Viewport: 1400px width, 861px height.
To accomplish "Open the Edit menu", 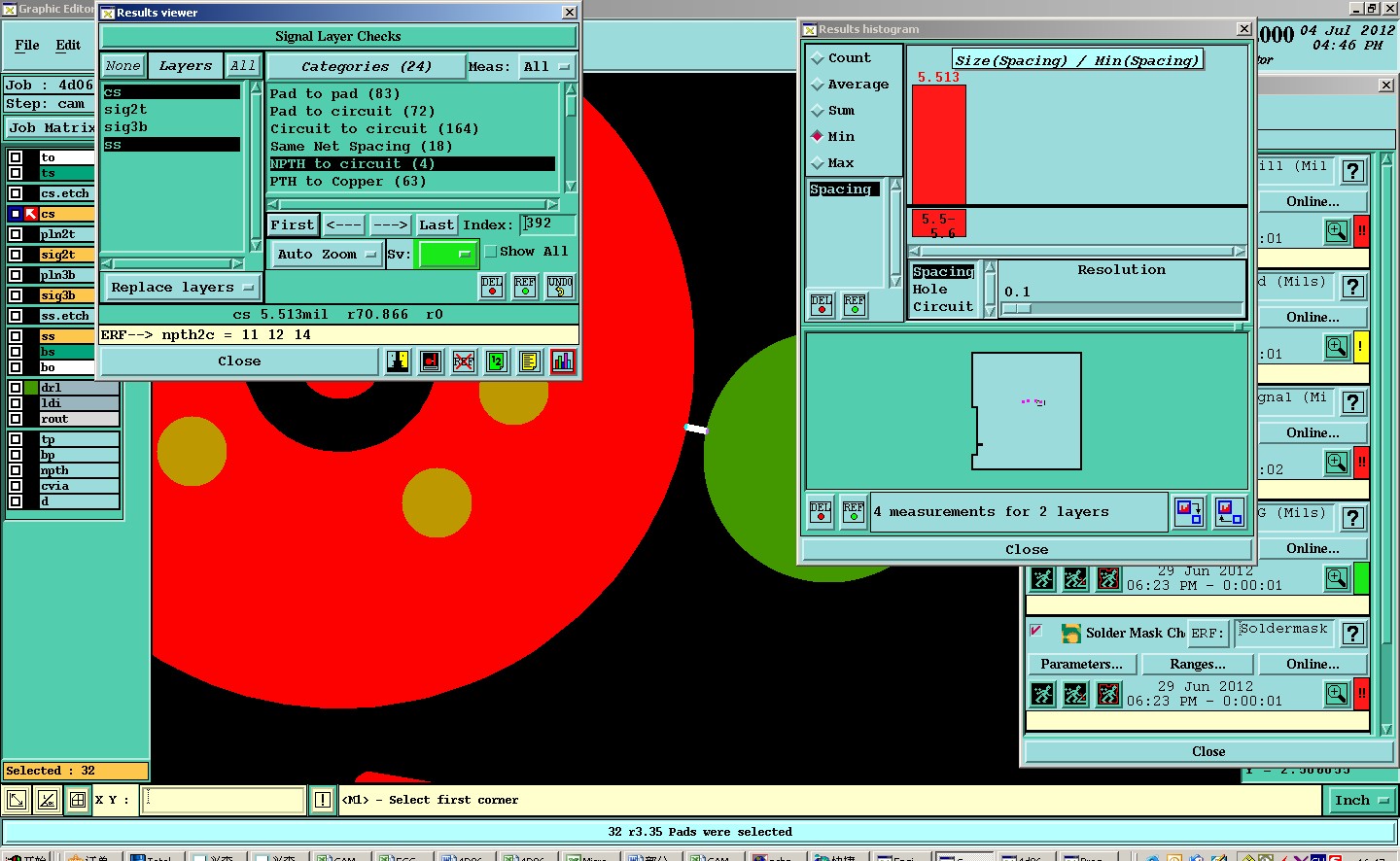I will point(68,45).
